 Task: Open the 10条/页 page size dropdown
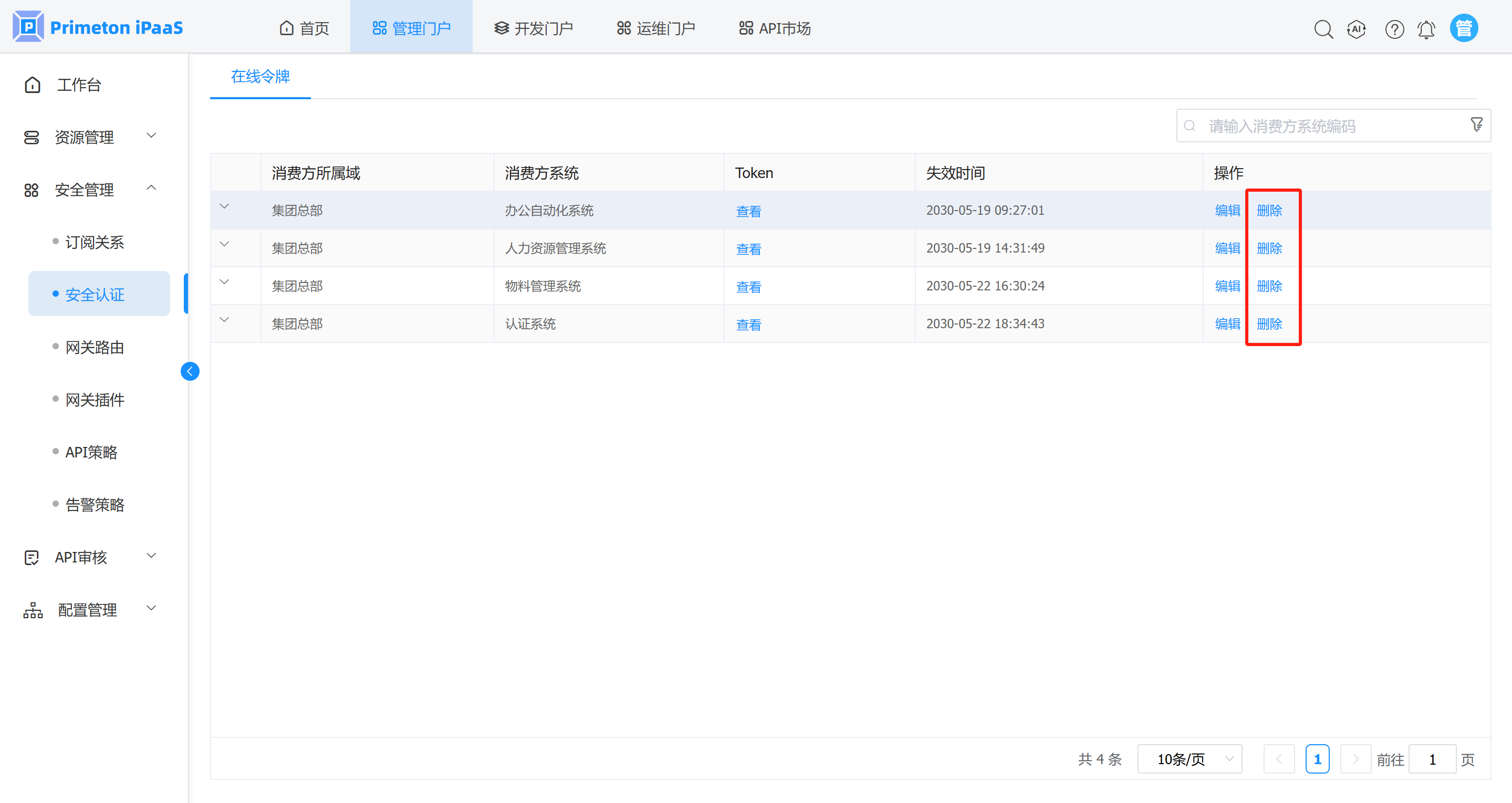click(1189, 759)
